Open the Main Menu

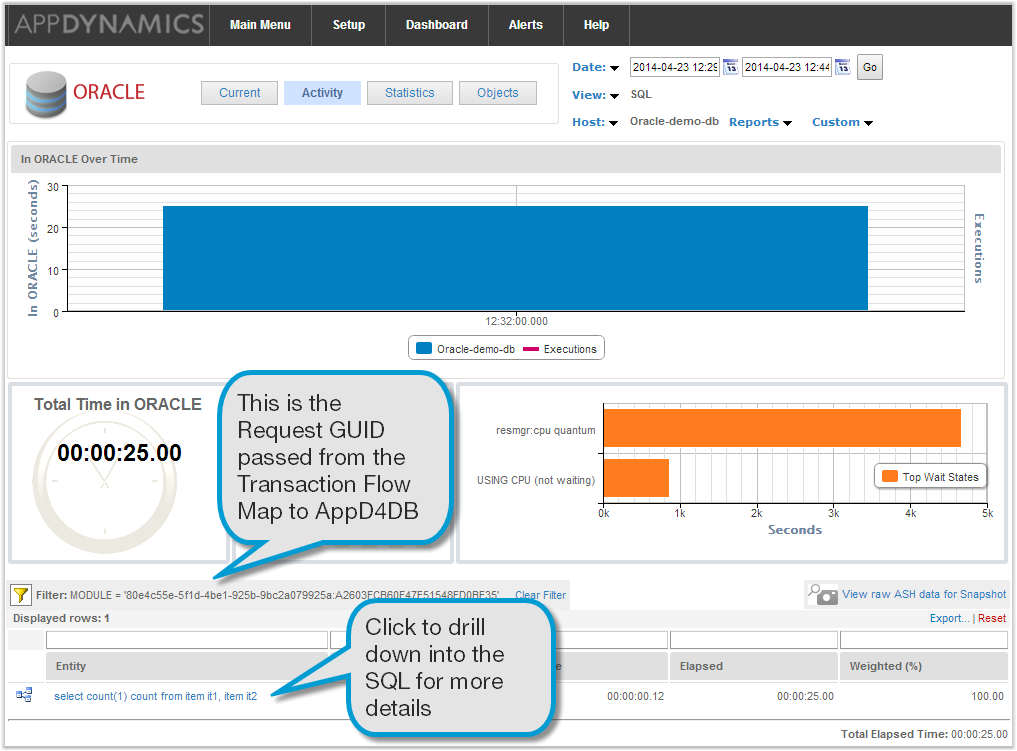260,25
